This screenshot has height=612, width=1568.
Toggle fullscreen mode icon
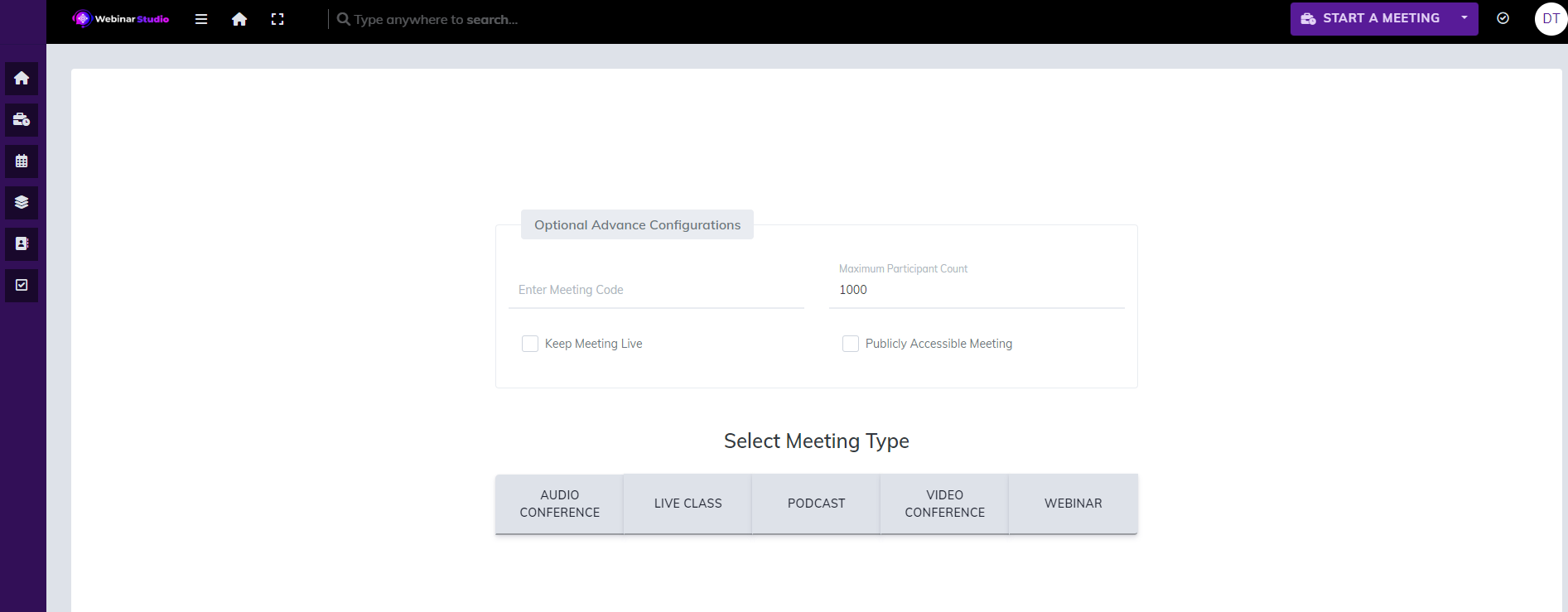[x=277, y=19]
